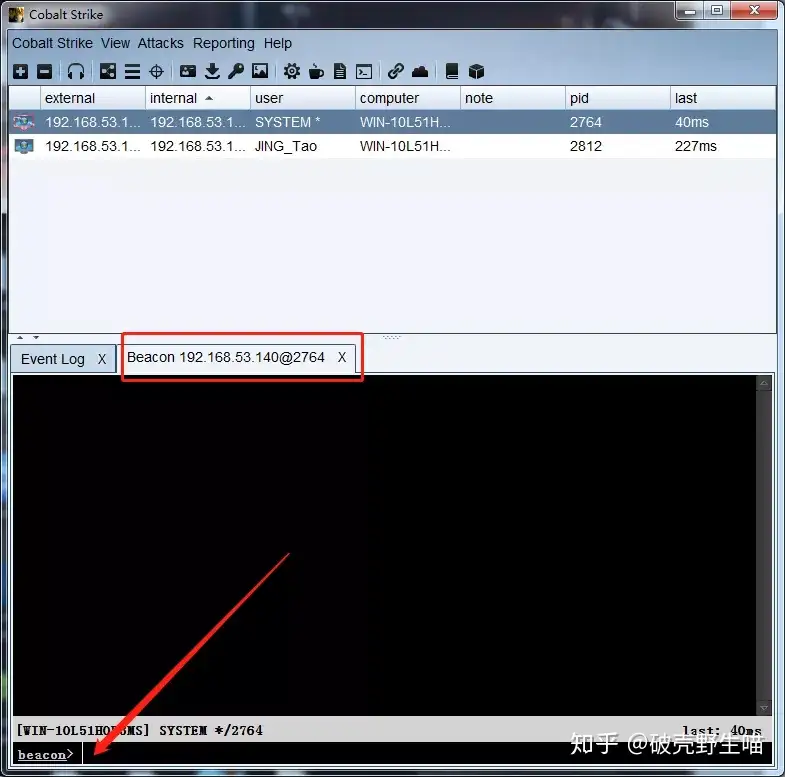785x777 pixels.
Task: Click the cube About icon in toolbar
Action: click(x=476, y=72)
